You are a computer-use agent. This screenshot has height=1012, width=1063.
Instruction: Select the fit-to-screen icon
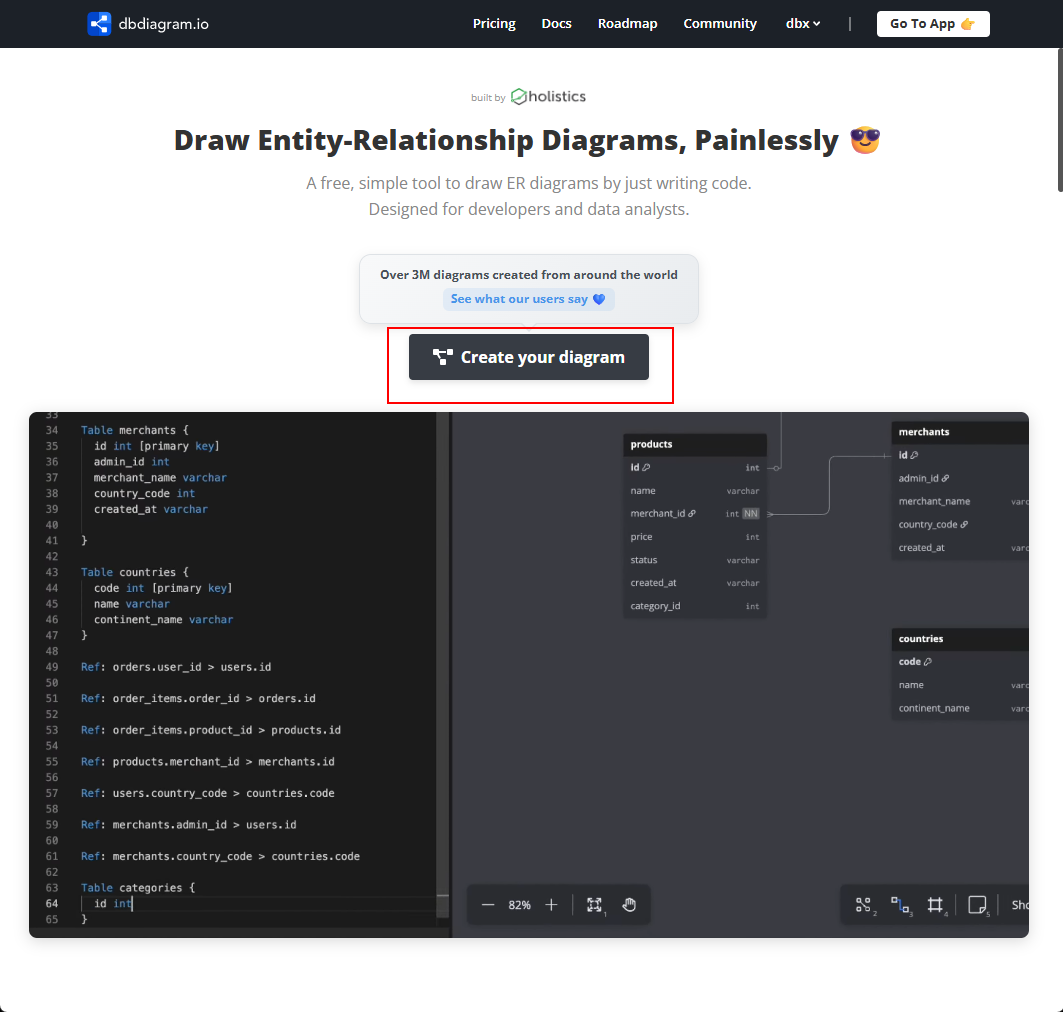(595, 905)
